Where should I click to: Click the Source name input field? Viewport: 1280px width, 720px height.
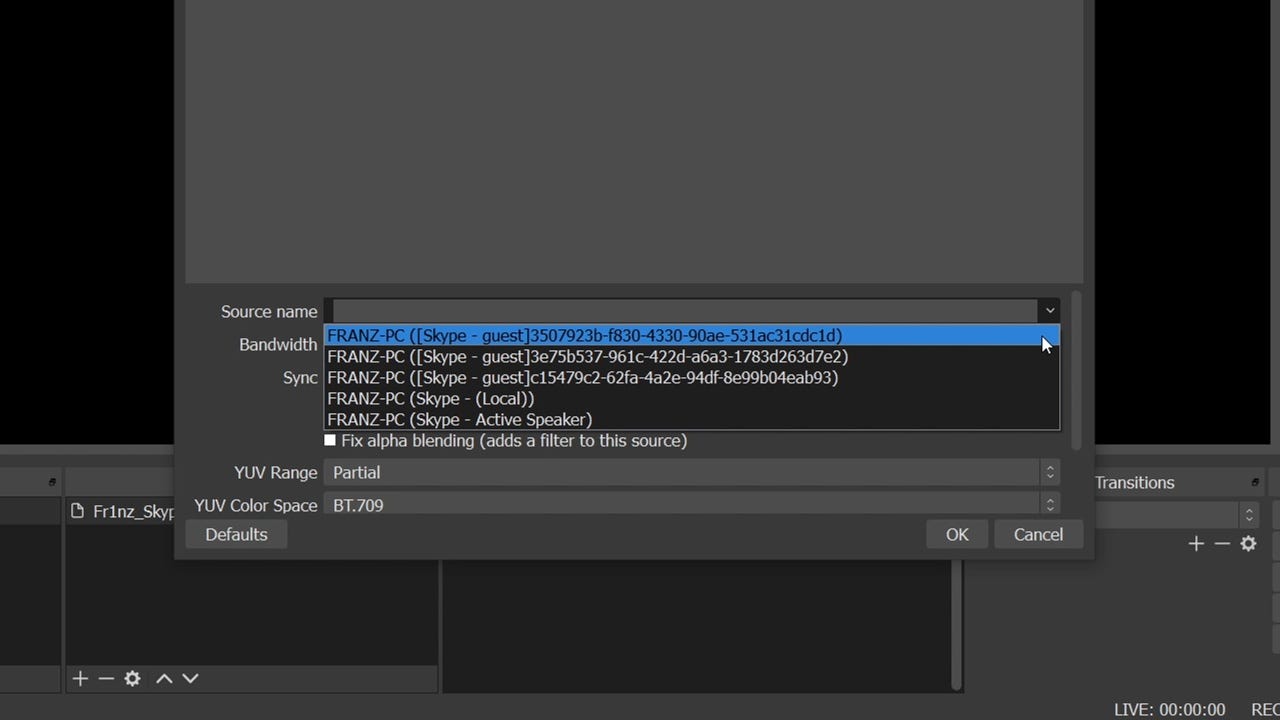pos(686,311)
